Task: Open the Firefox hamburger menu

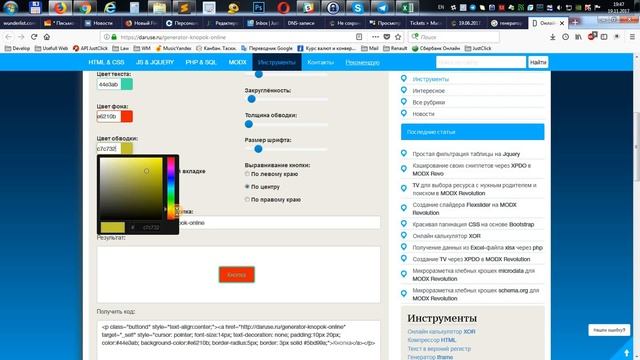Action: pyautogui.click(x=632, y=37)
